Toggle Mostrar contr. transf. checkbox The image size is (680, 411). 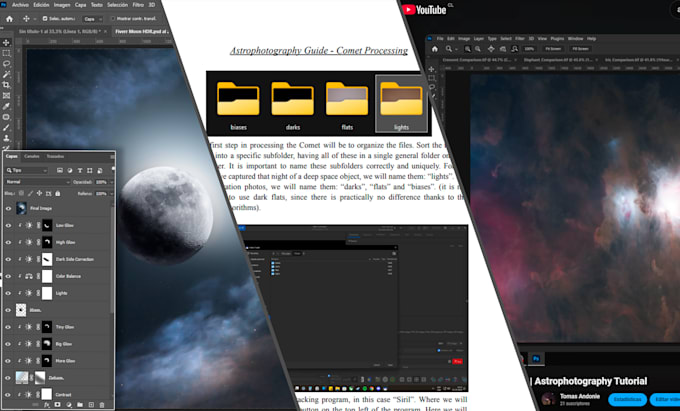113,19
